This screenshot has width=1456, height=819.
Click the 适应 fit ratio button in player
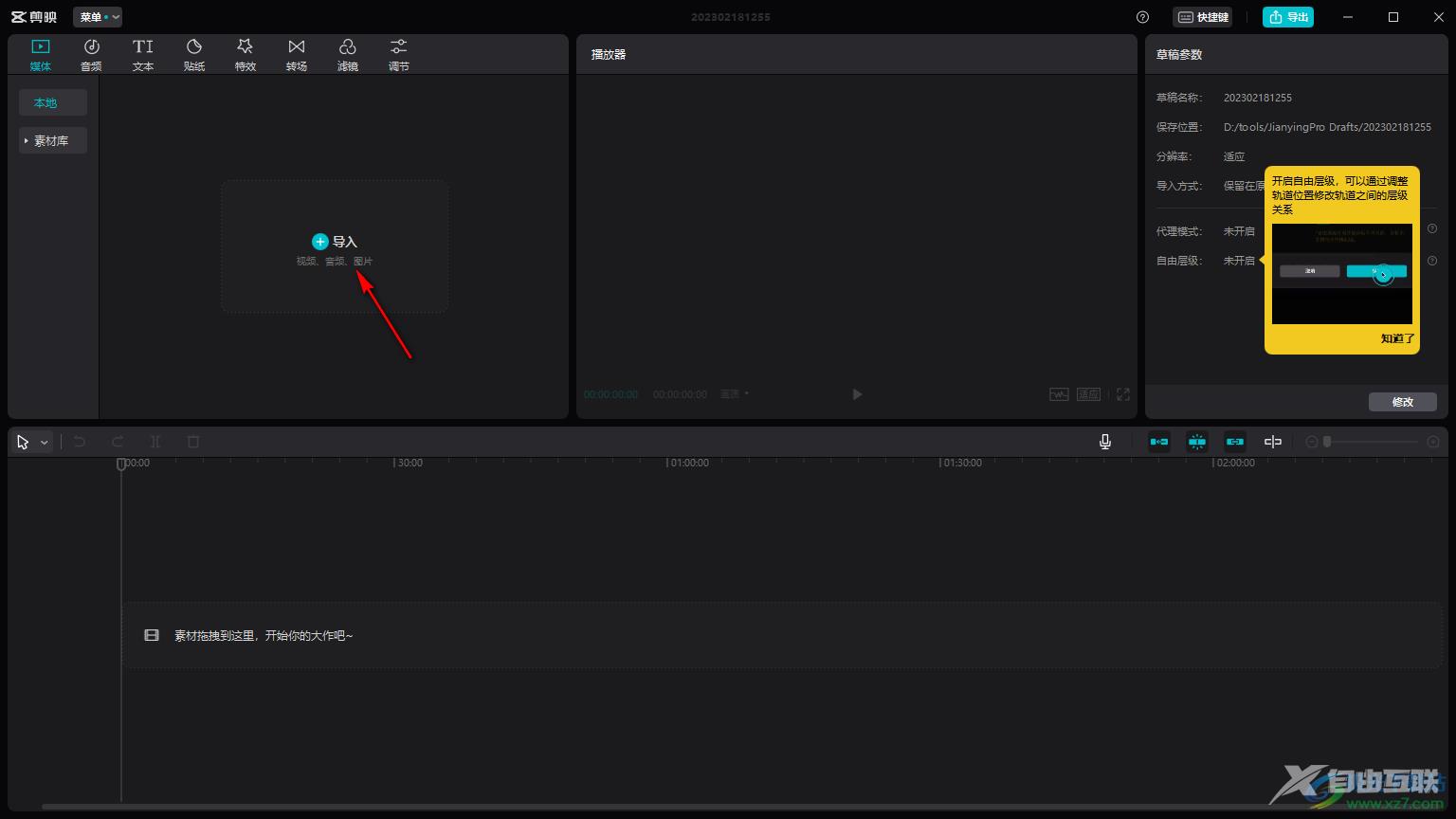pyautogui.click(x=1088, y=394)
